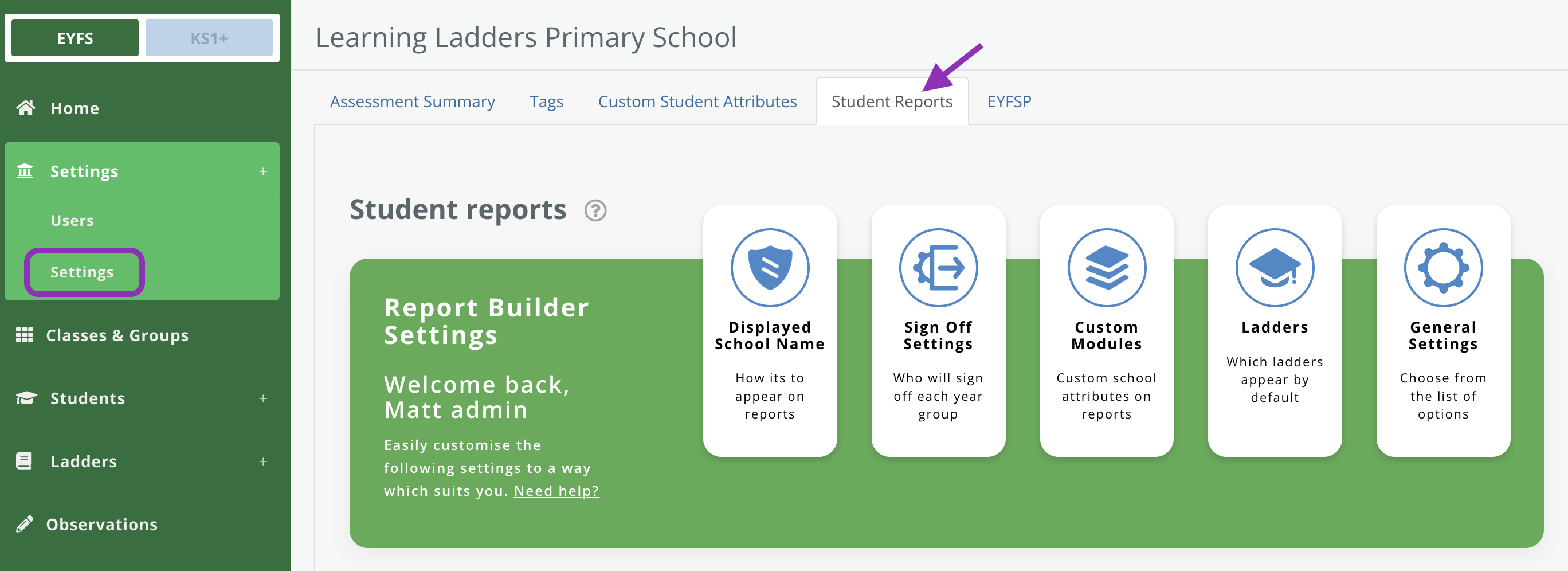The height and width of the screenshot is (571, 1568).
Task: Click the Home house icon
Action: click(x=26, y=108)
